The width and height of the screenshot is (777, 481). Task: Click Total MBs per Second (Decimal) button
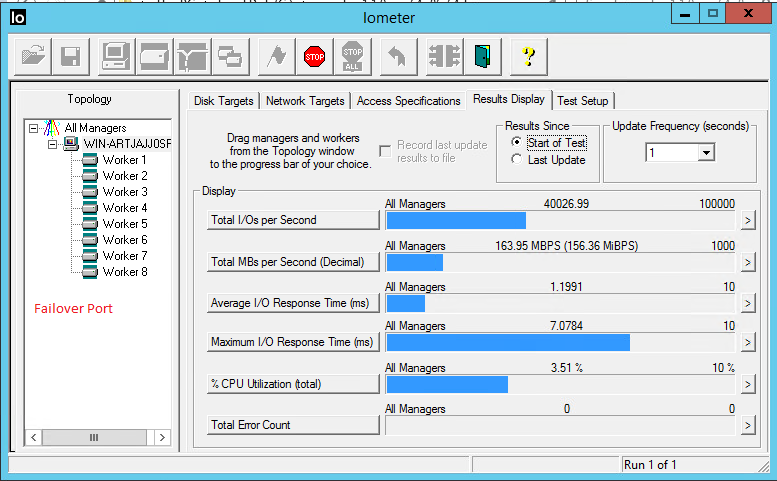click(293, 262)
